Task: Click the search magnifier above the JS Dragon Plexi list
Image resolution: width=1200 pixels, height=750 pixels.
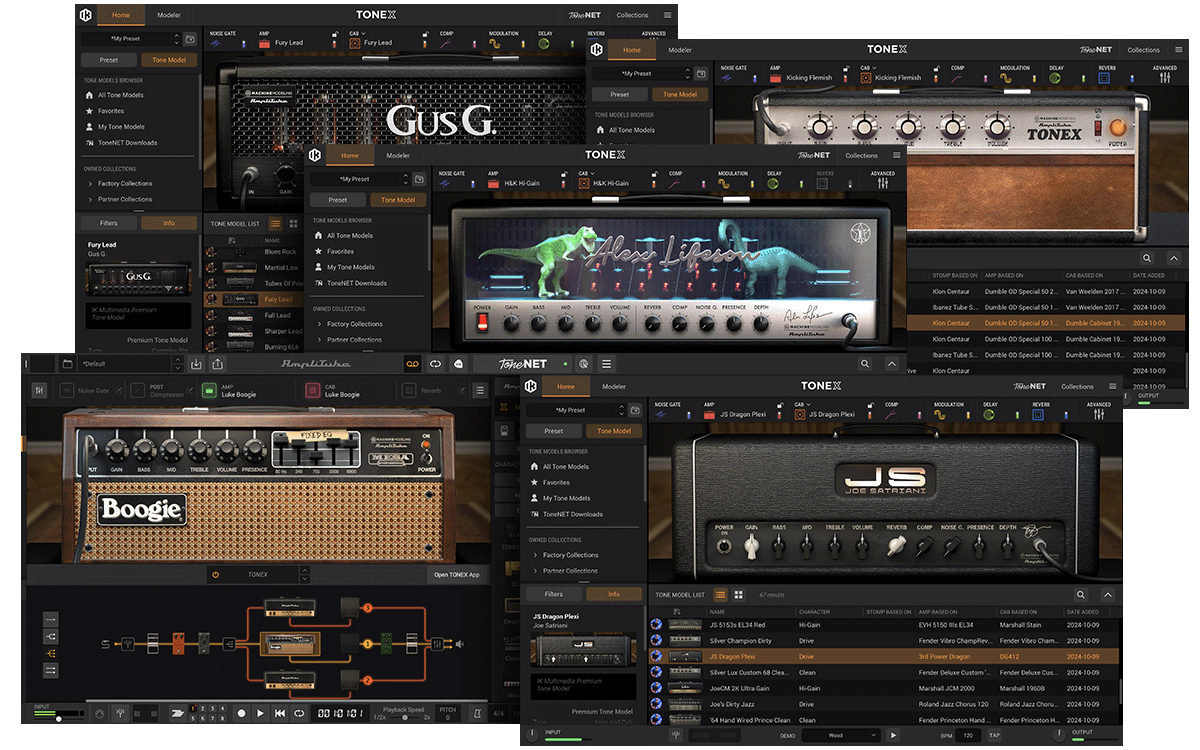Action: click(x=1080, y=595)
